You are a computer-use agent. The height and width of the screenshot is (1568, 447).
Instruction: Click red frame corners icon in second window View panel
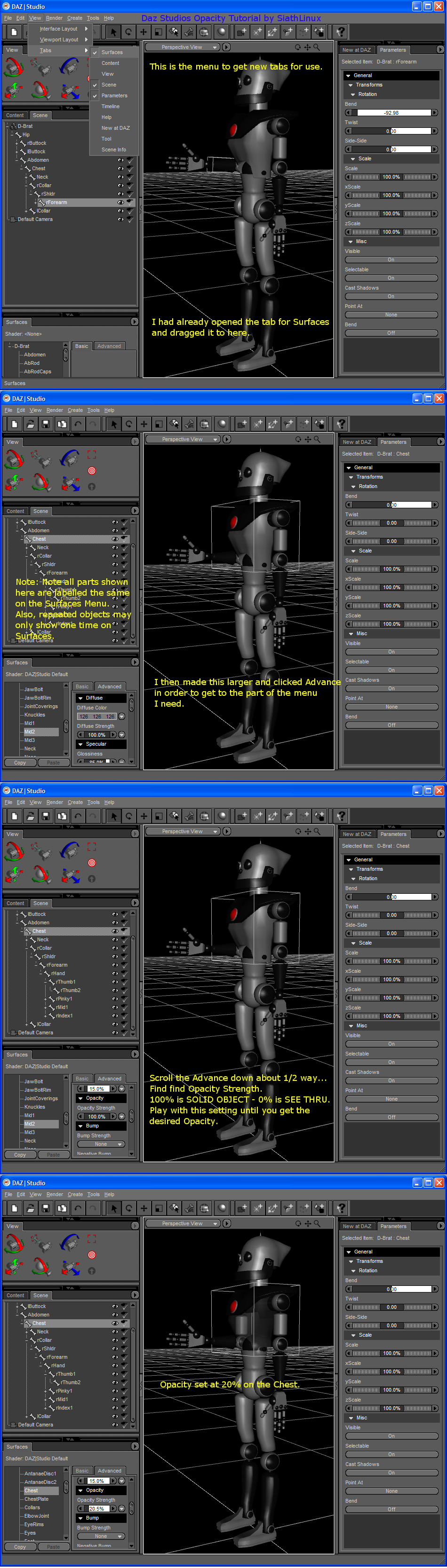92,455
